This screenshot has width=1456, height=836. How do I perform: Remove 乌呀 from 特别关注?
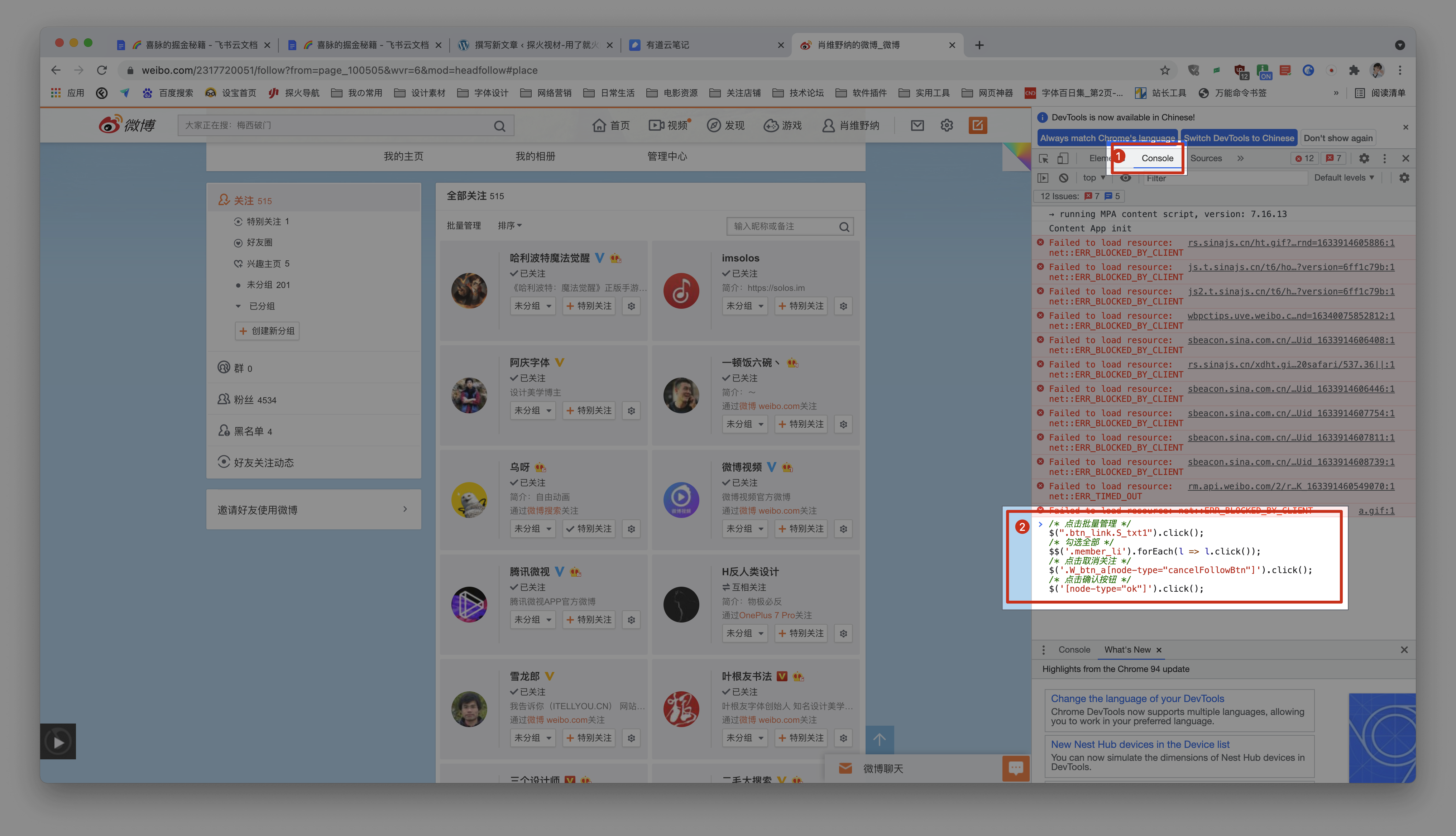click(589, 529)
